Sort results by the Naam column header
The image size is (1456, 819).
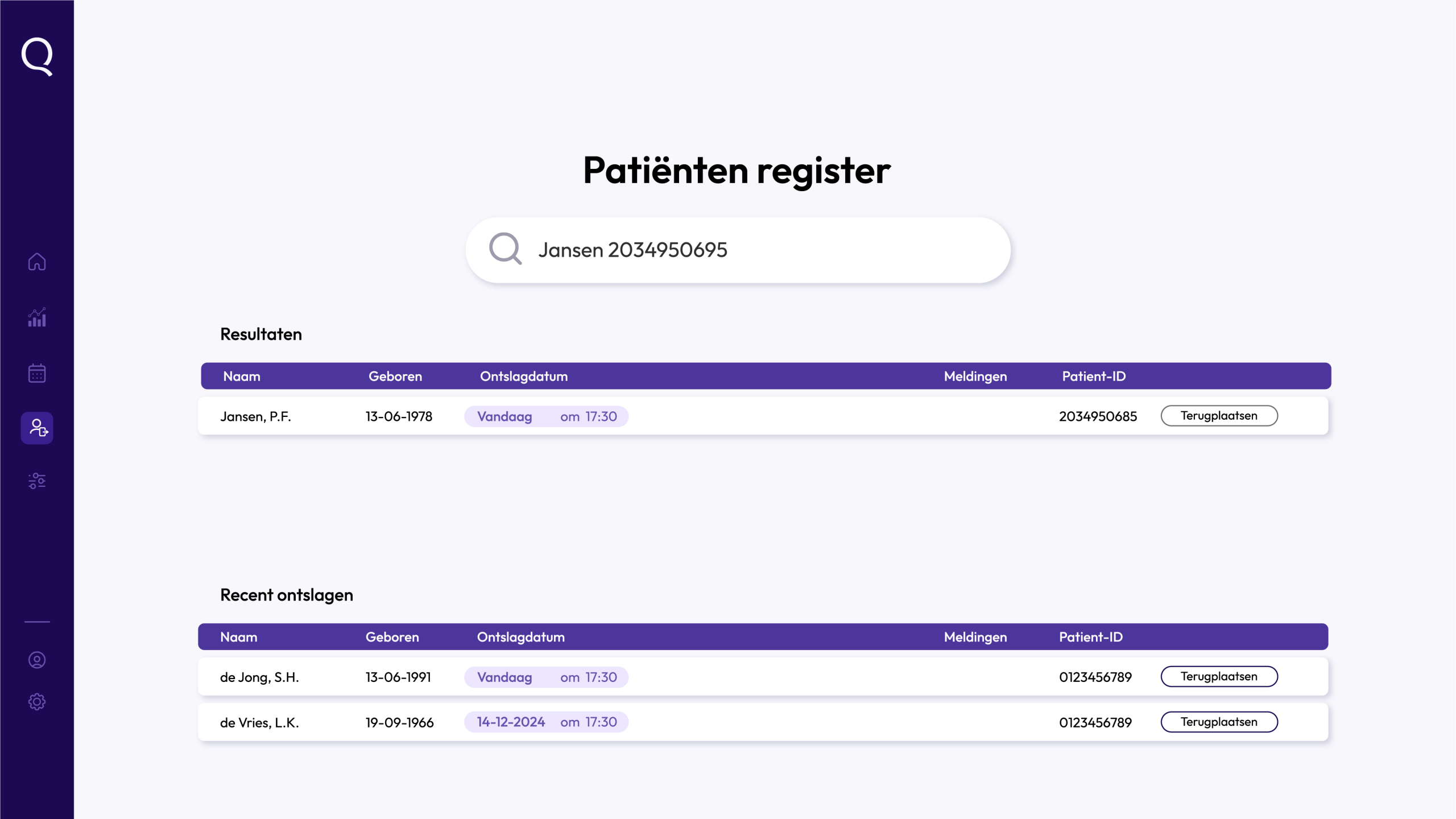point(242,376)
